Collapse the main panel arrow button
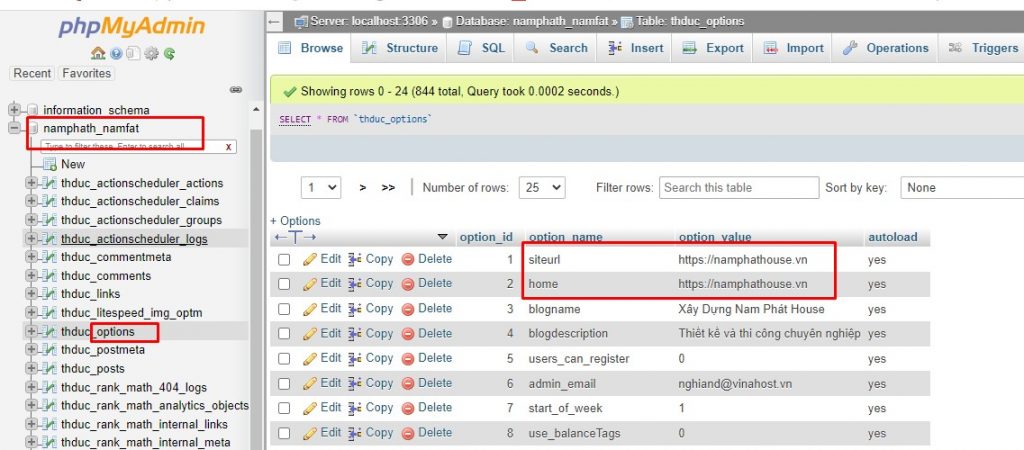The width and height of the screenshot is (1024, 450). point(274,22)
